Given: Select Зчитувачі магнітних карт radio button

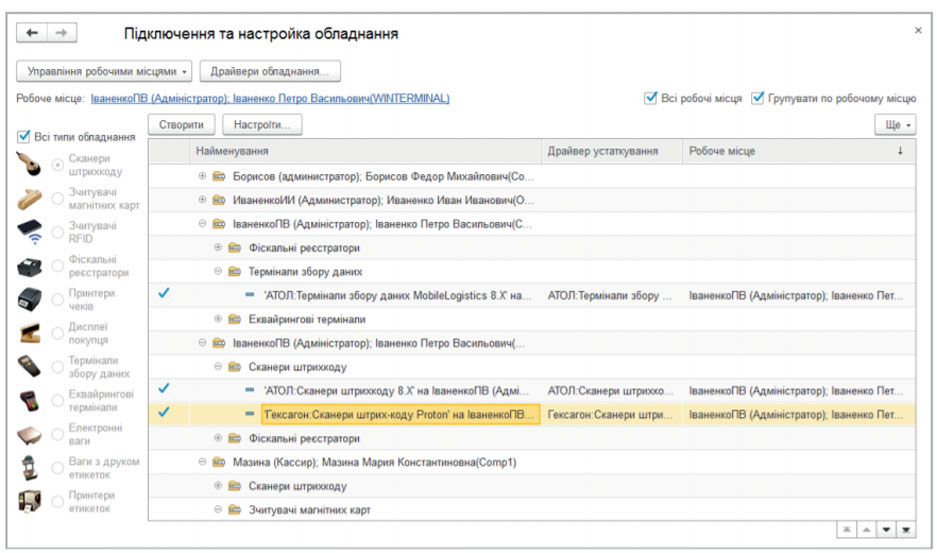Looking at the screenshot, I should pyautogui.click(x=57, y=198).
